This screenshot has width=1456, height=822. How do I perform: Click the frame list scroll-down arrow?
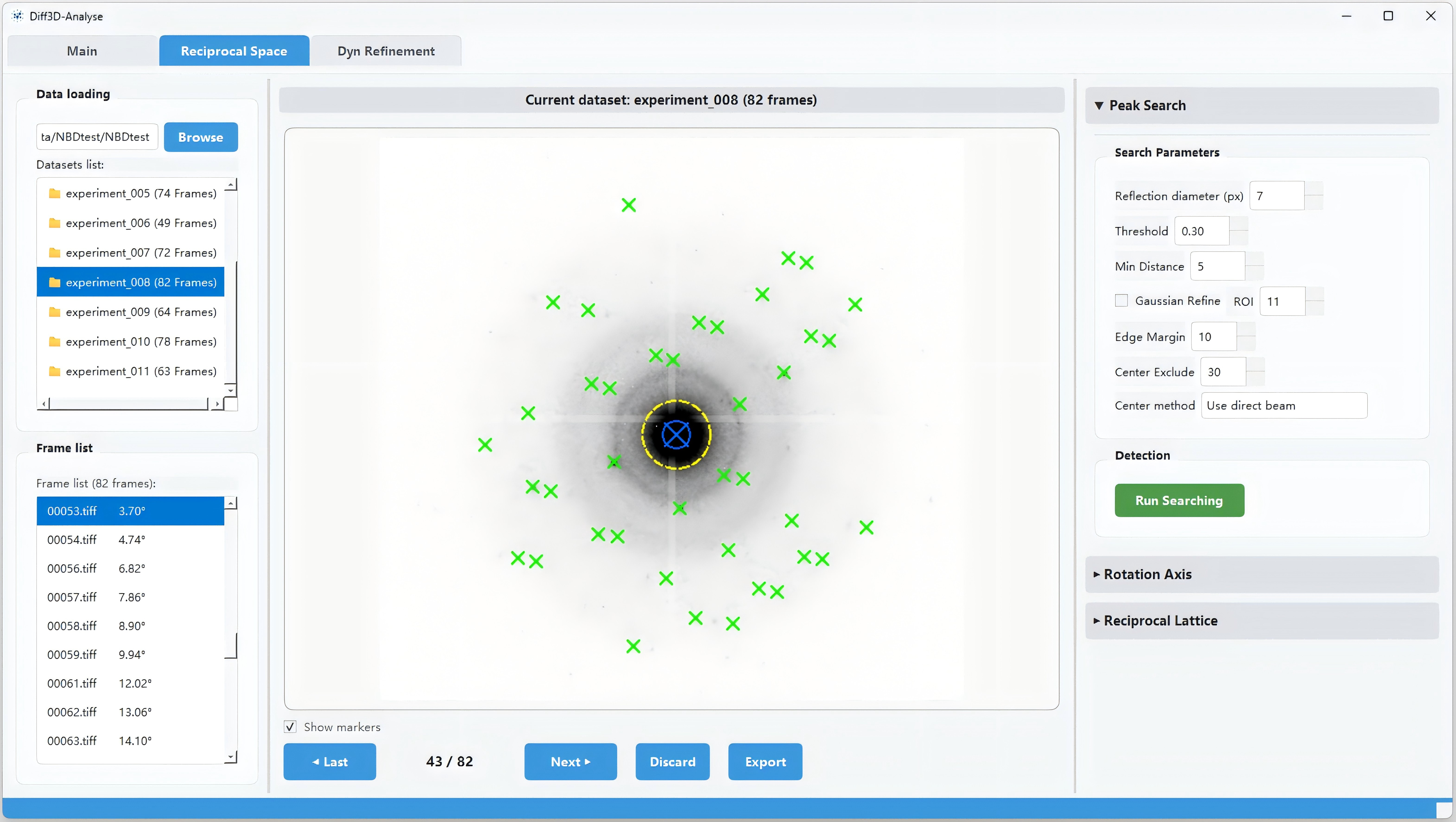point(231,757)
